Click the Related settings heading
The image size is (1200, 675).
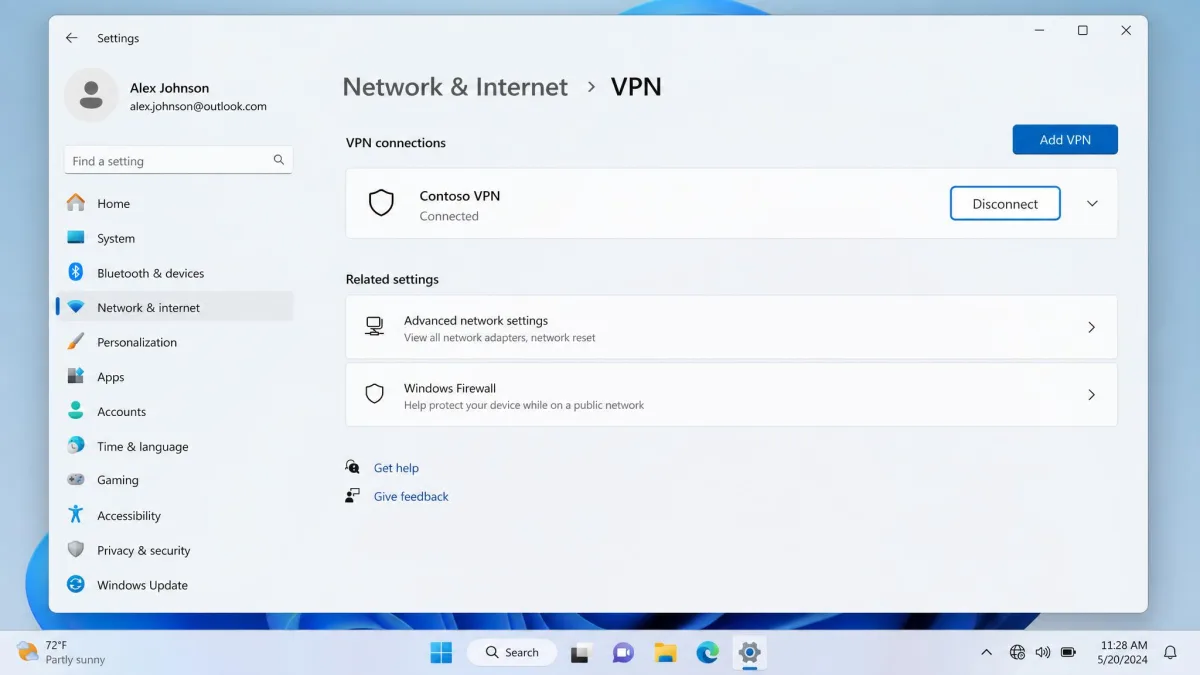click(392, 279)
